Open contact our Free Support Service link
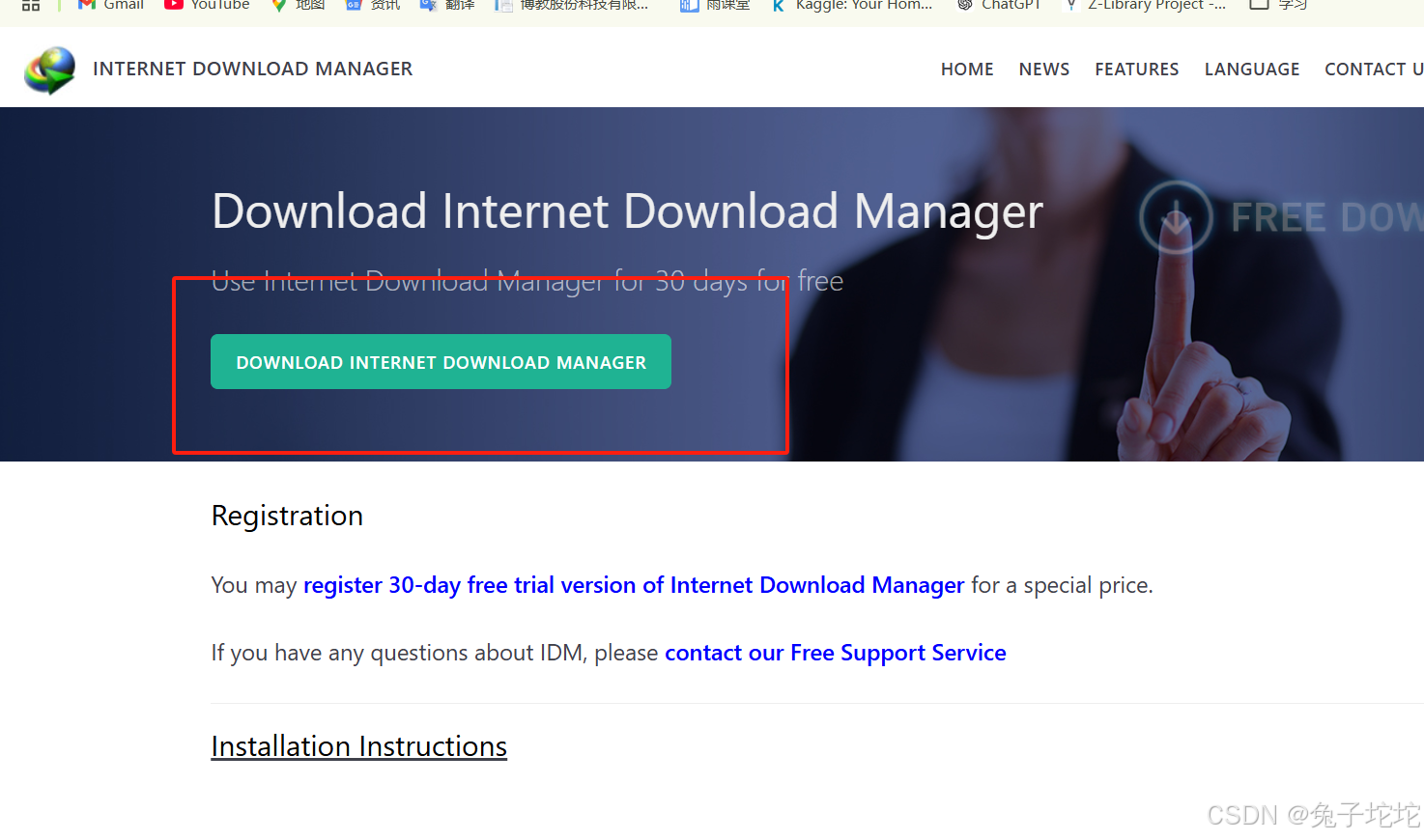This screenshot has width=1424, height=840. click(836, 653)
